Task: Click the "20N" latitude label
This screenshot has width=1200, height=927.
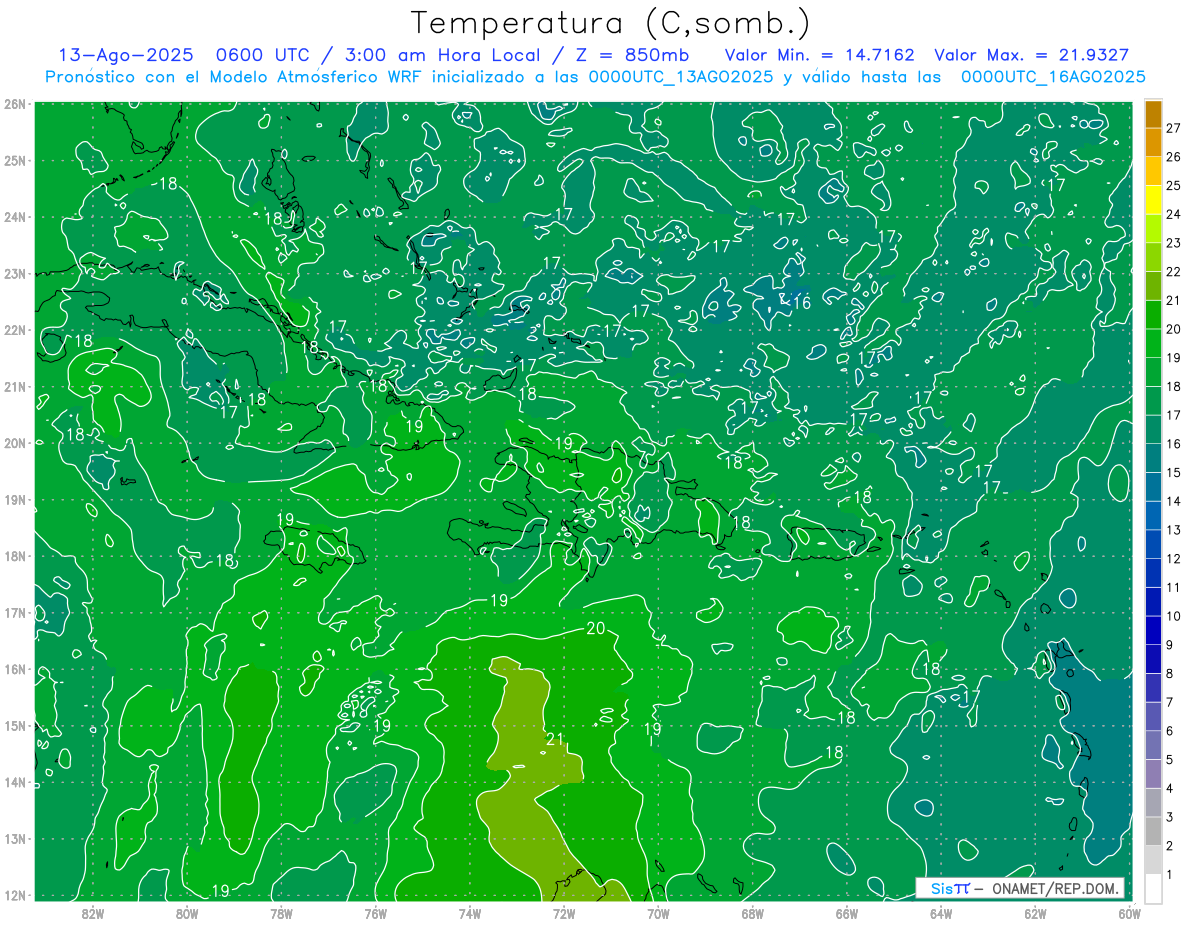Action: click(14, 443)
